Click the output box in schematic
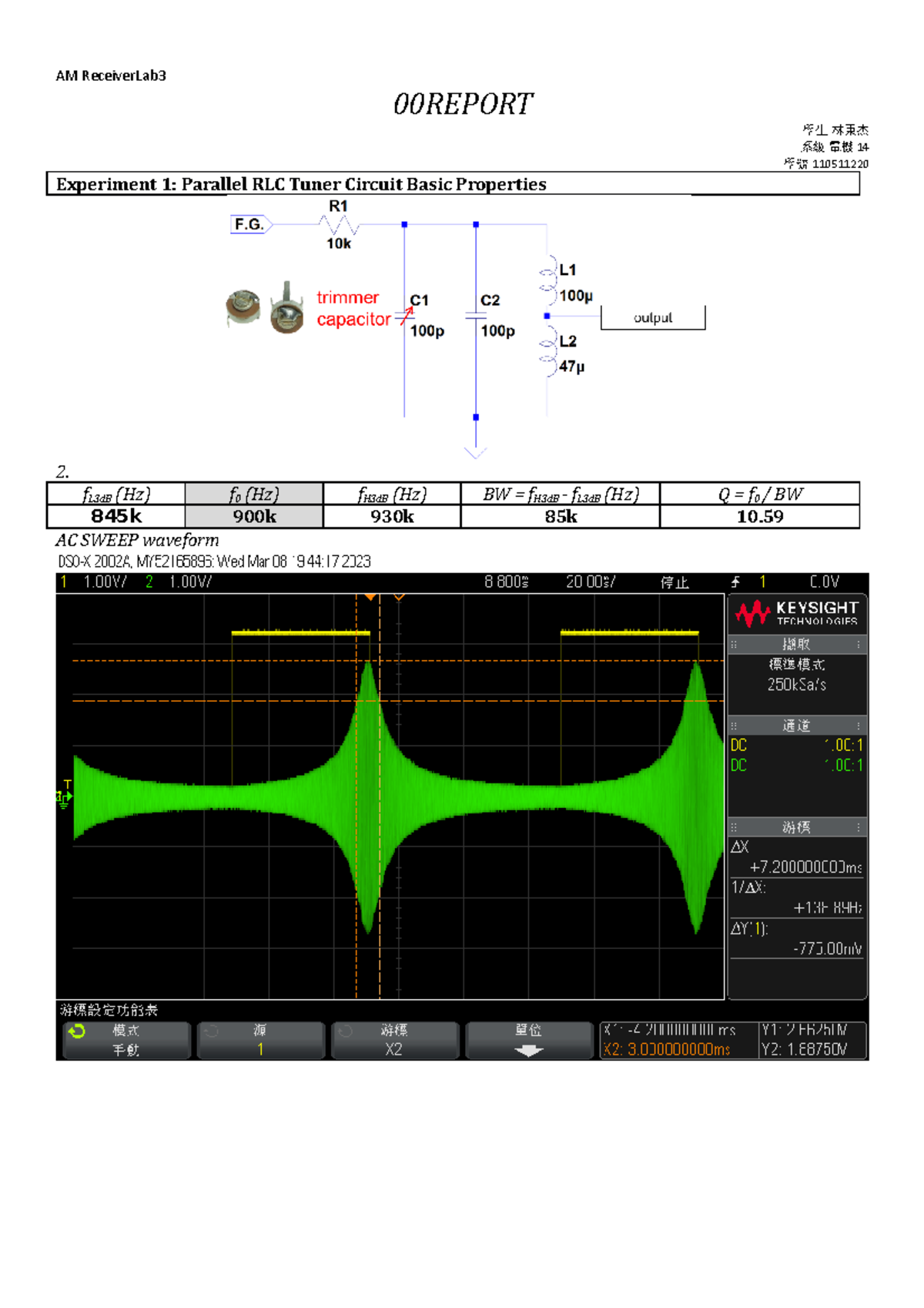Viewport: 924px width, 1308px height. (653, 317)
